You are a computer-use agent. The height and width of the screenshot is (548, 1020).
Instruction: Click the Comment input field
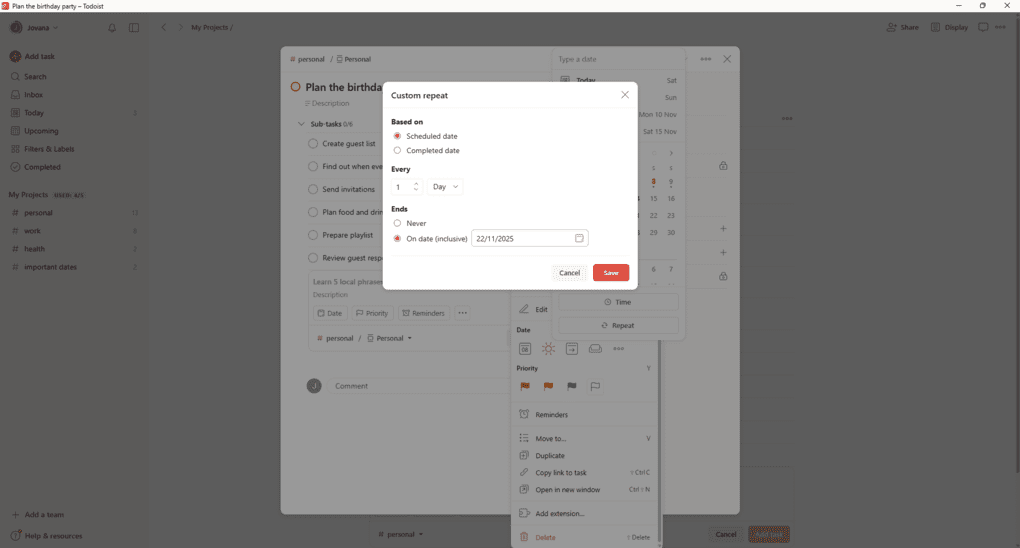point(420,386)
